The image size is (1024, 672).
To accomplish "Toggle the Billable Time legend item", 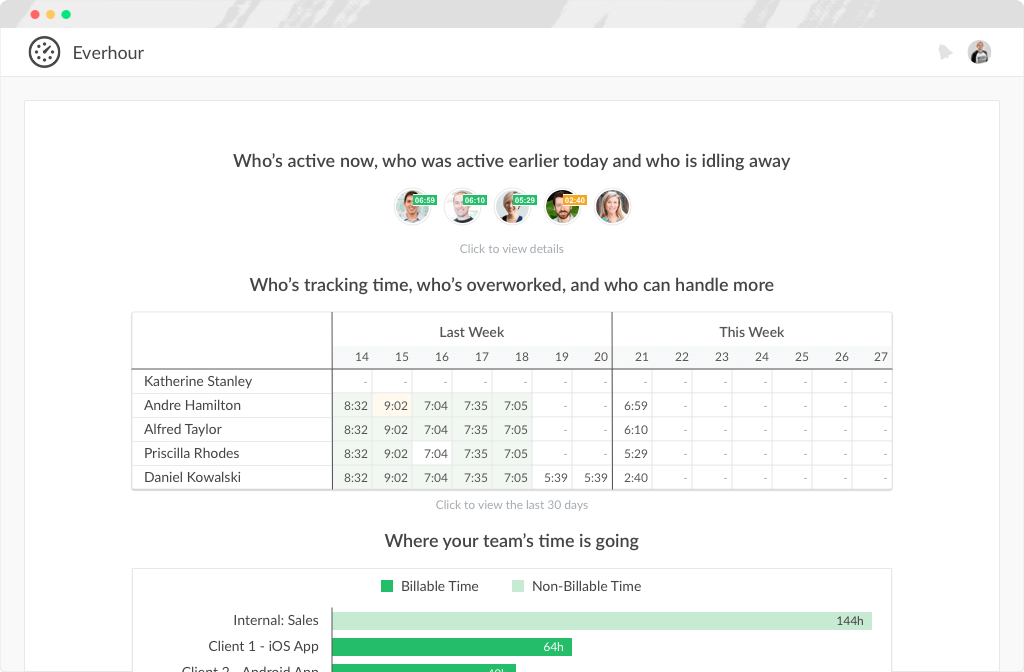I will 430,586.
